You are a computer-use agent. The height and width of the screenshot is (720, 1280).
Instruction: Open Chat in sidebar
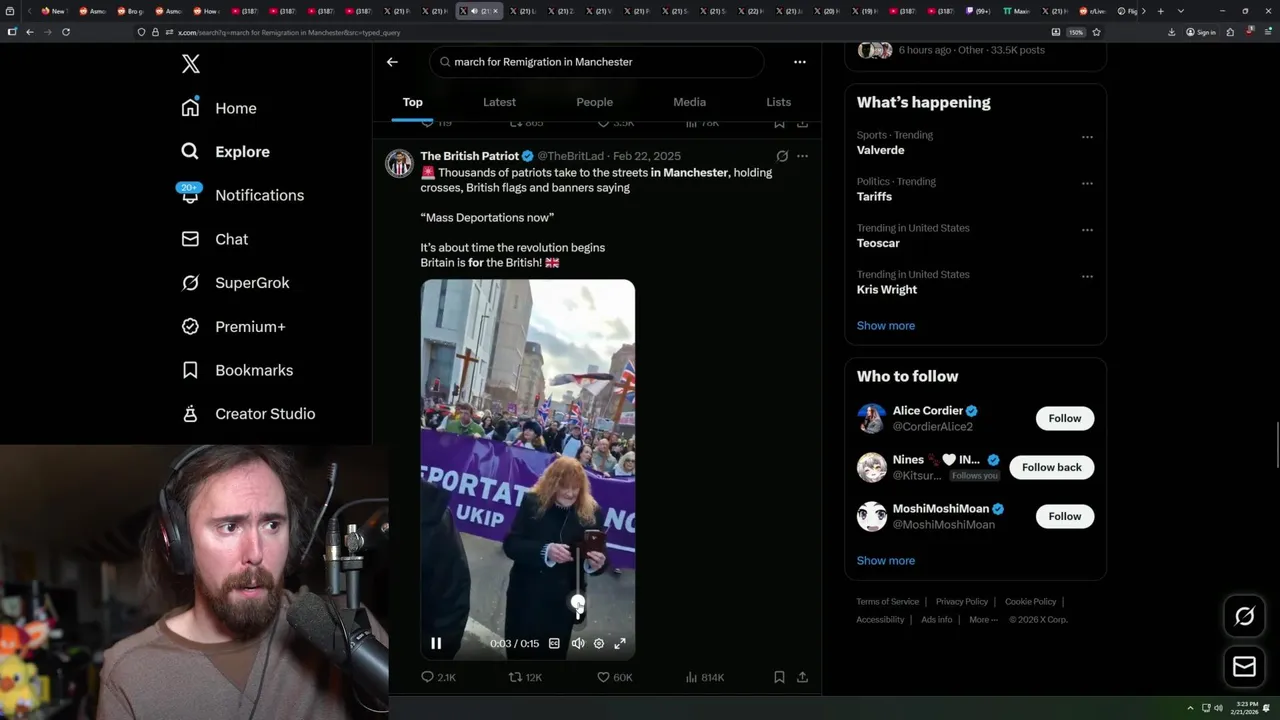tap(215, 239)
